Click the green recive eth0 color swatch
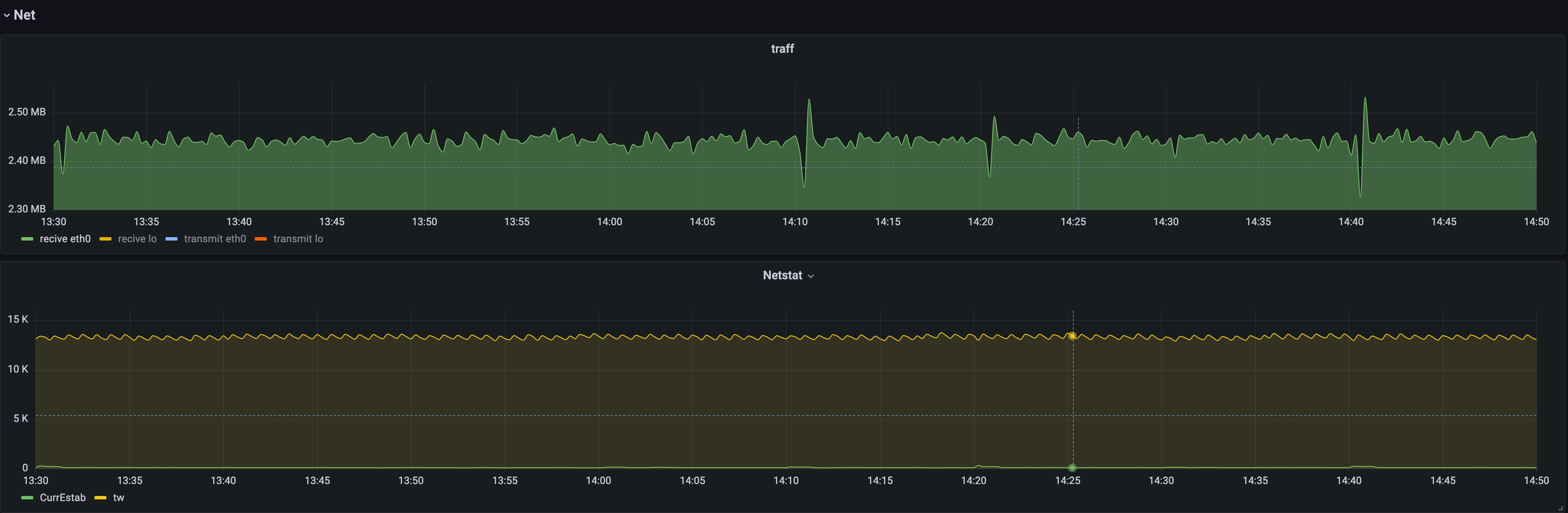1568x513 pixels. coord(27,239)
